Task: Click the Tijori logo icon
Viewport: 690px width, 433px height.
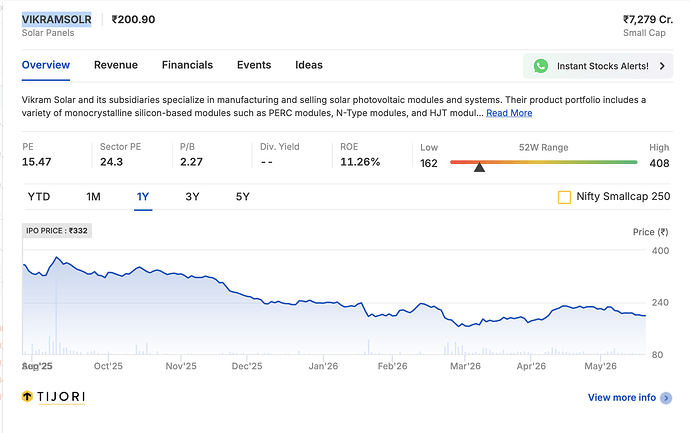Action: point(27,396)
